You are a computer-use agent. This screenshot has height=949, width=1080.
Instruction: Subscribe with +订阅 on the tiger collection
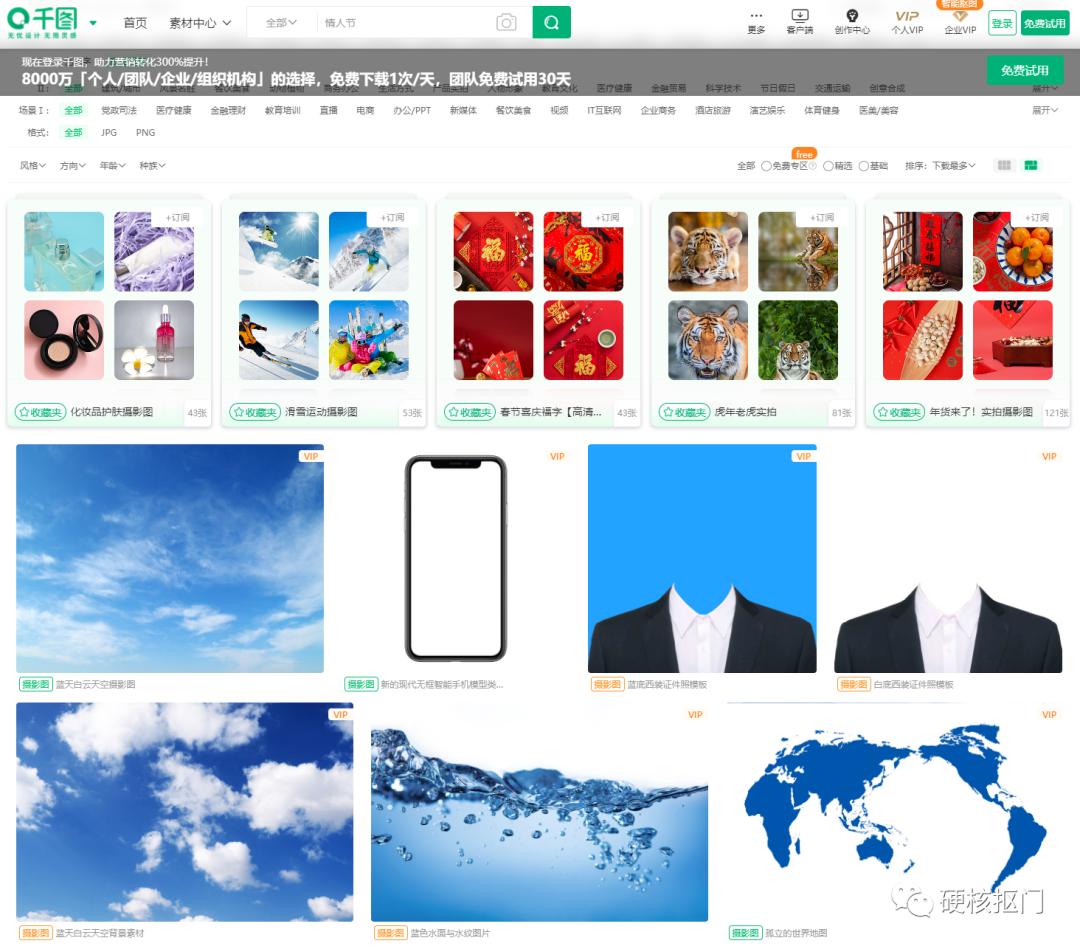822,218
